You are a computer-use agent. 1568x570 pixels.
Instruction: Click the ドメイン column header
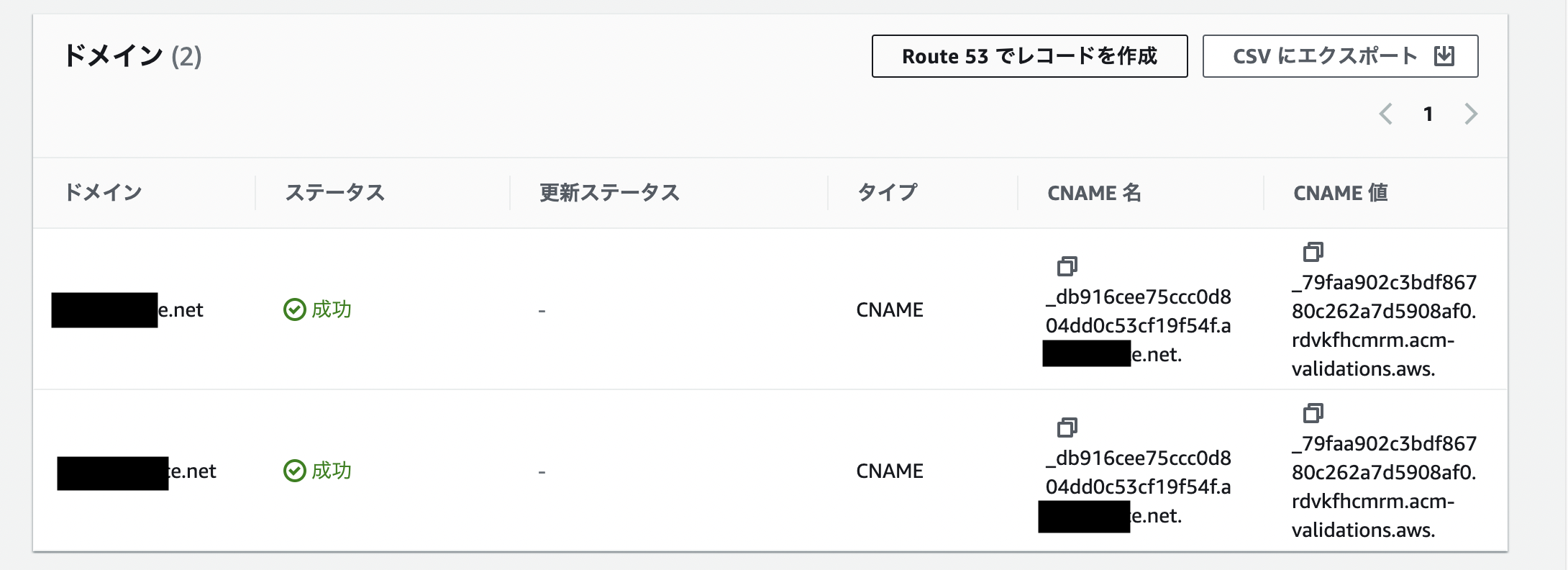(x=103, y=192)
